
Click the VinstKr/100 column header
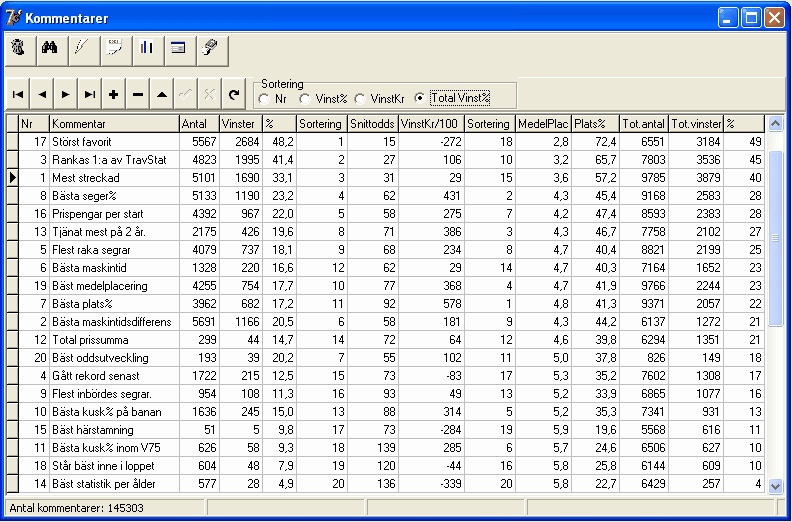click(x=431, y=124)
